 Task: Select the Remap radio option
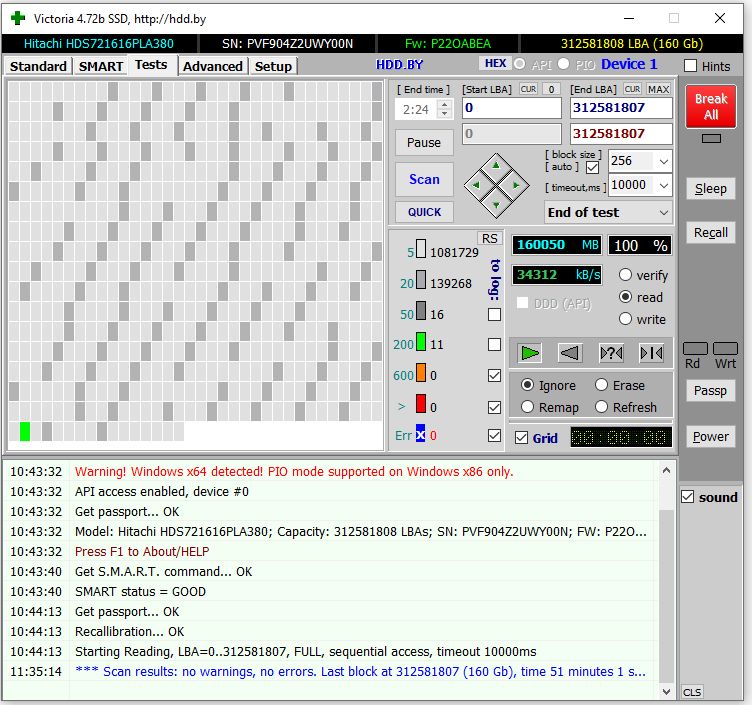coord(527,407)
